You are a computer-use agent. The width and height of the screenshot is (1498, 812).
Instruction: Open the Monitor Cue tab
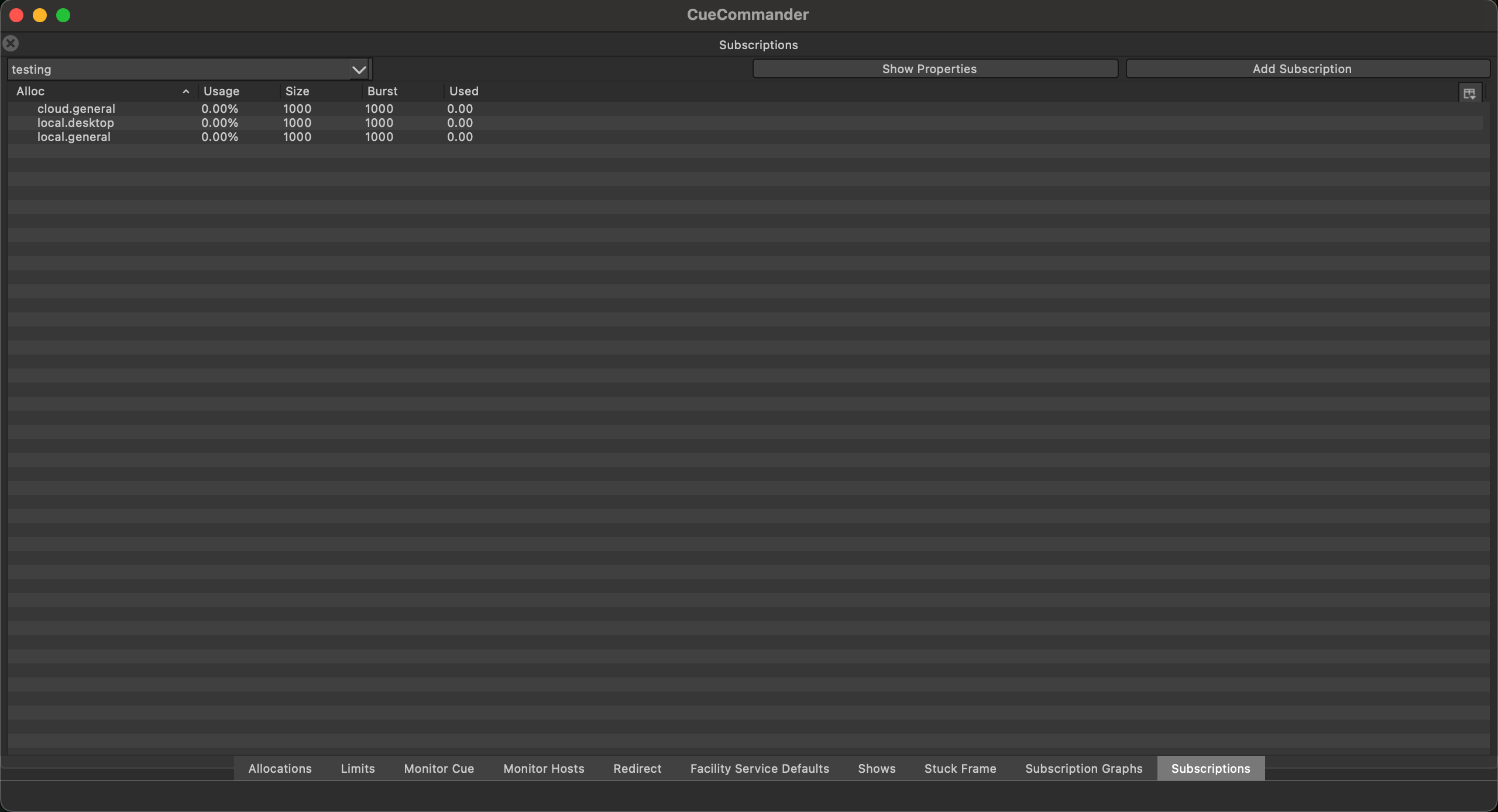click(x=439, y=768)
